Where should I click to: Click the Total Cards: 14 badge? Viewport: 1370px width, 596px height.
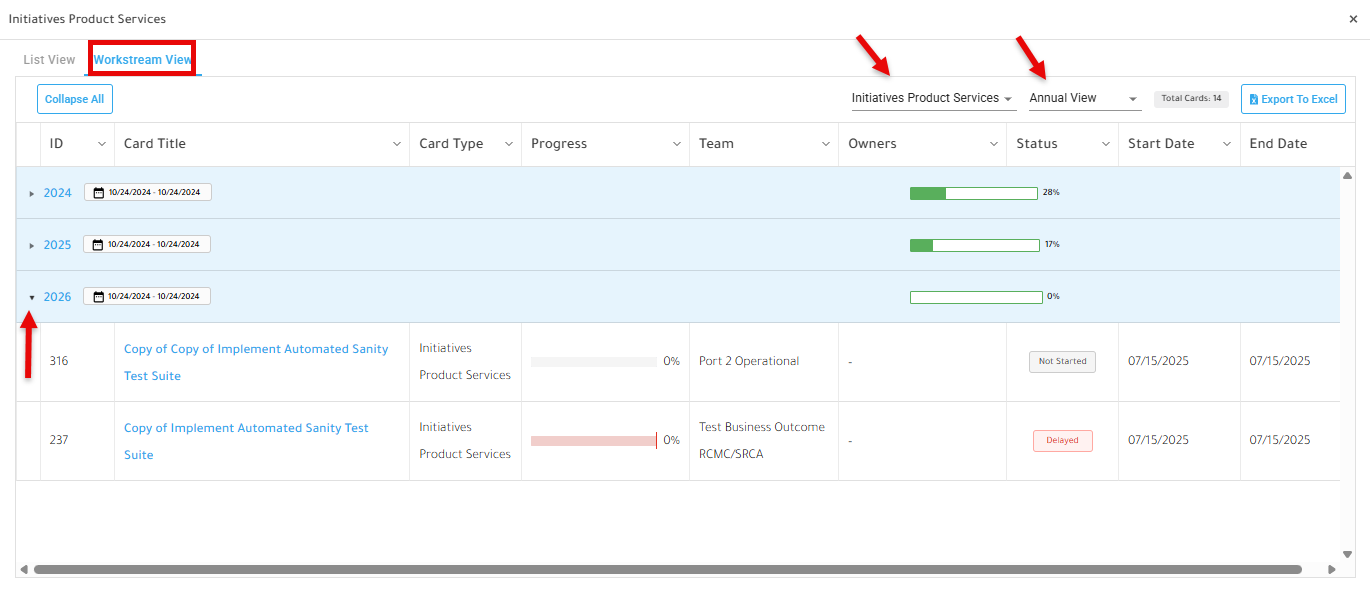click(x=1191, y=99)
